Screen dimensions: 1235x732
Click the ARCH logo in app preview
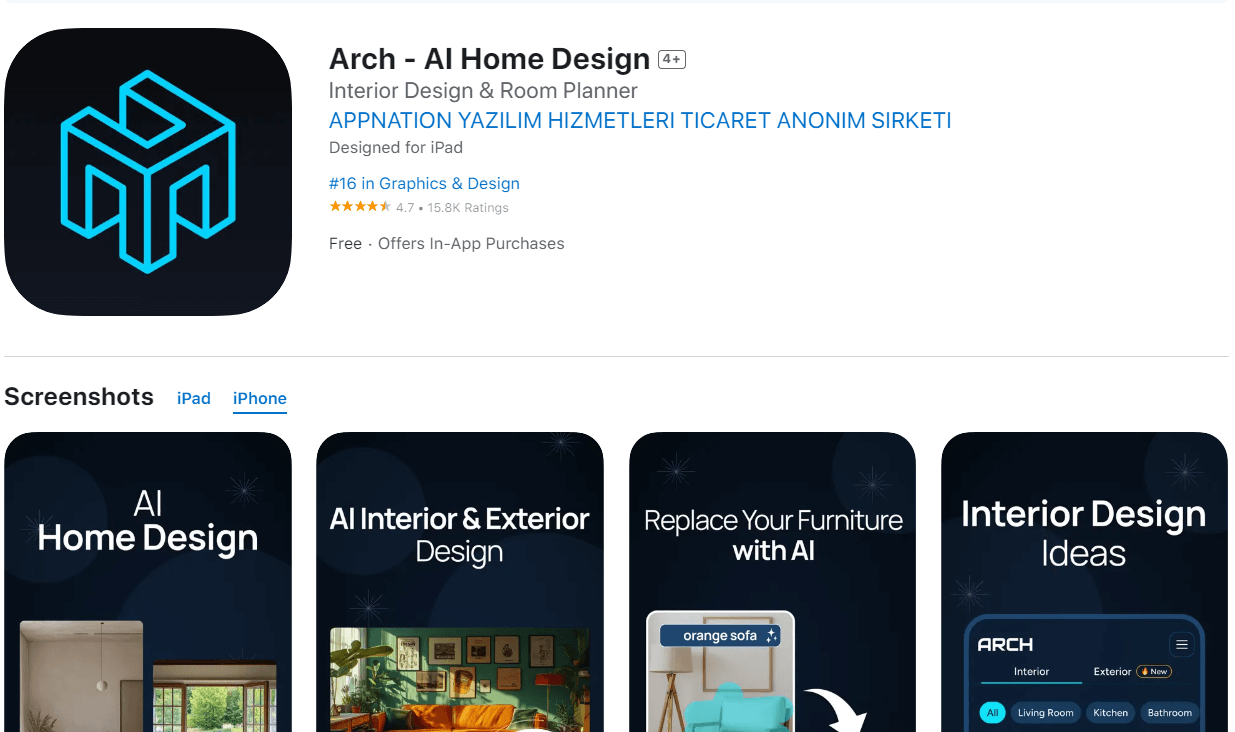1005,645
